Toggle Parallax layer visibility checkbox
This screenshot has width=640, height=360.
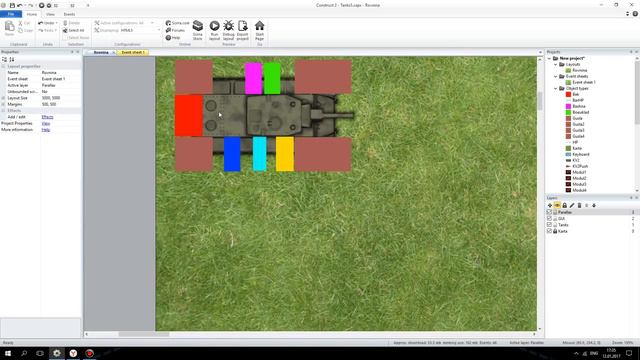pyautogui.click(x=549, y=212)
